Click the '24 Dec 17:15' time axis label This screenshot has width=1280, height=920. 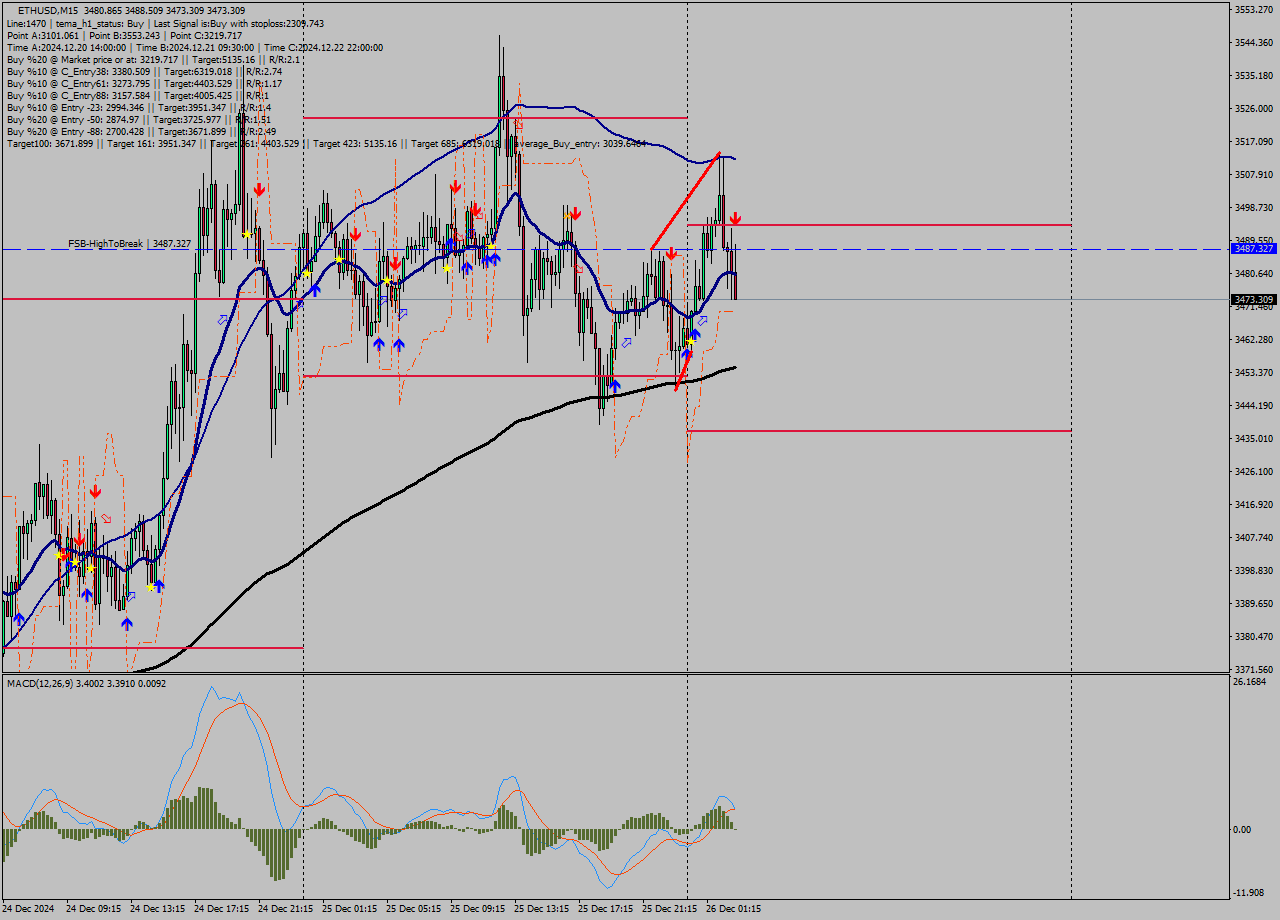coord(221,909)
